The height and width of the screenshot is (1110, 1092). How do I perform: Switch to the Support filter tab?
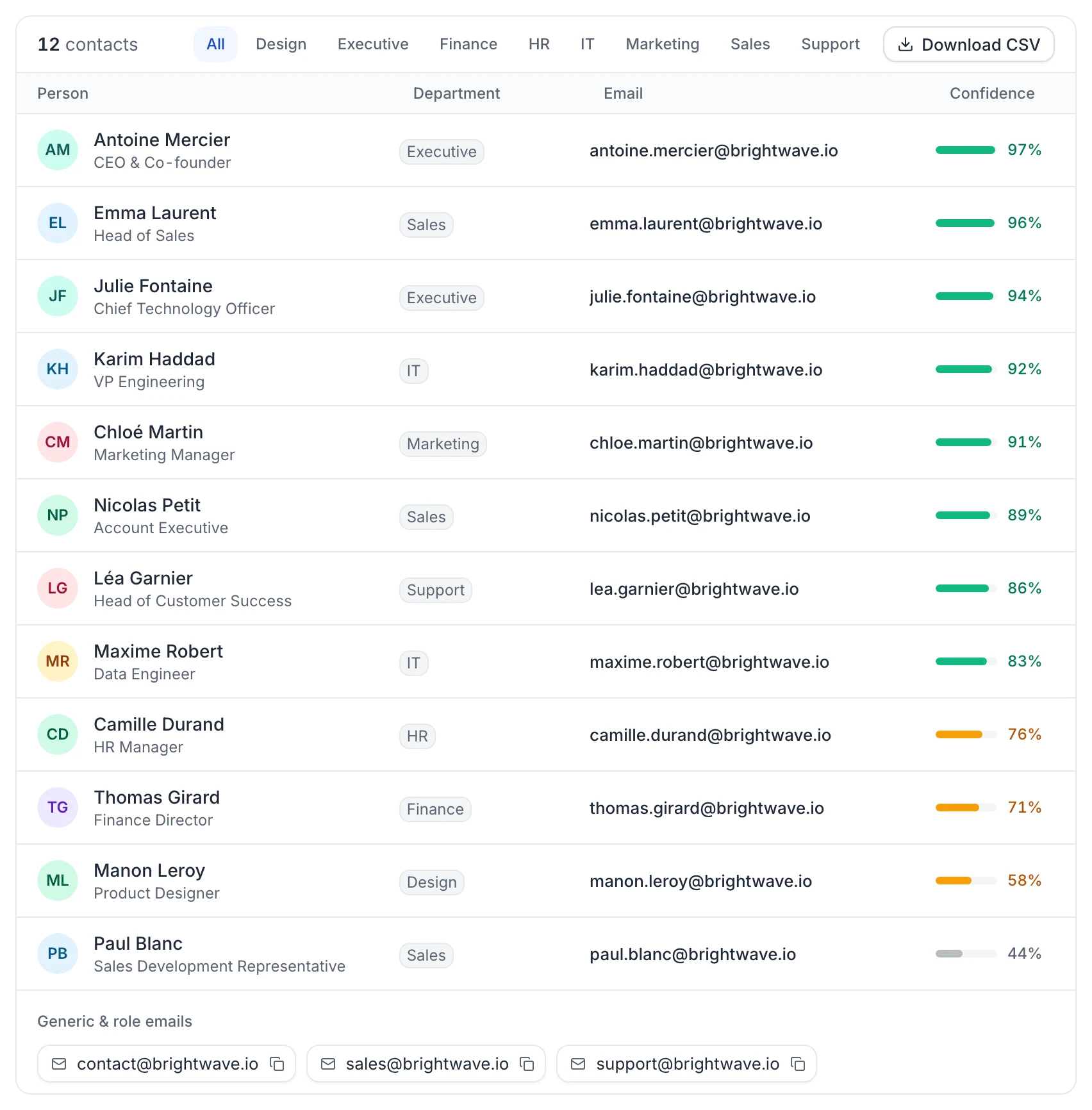pyautogui.click(x=831, y=44)
